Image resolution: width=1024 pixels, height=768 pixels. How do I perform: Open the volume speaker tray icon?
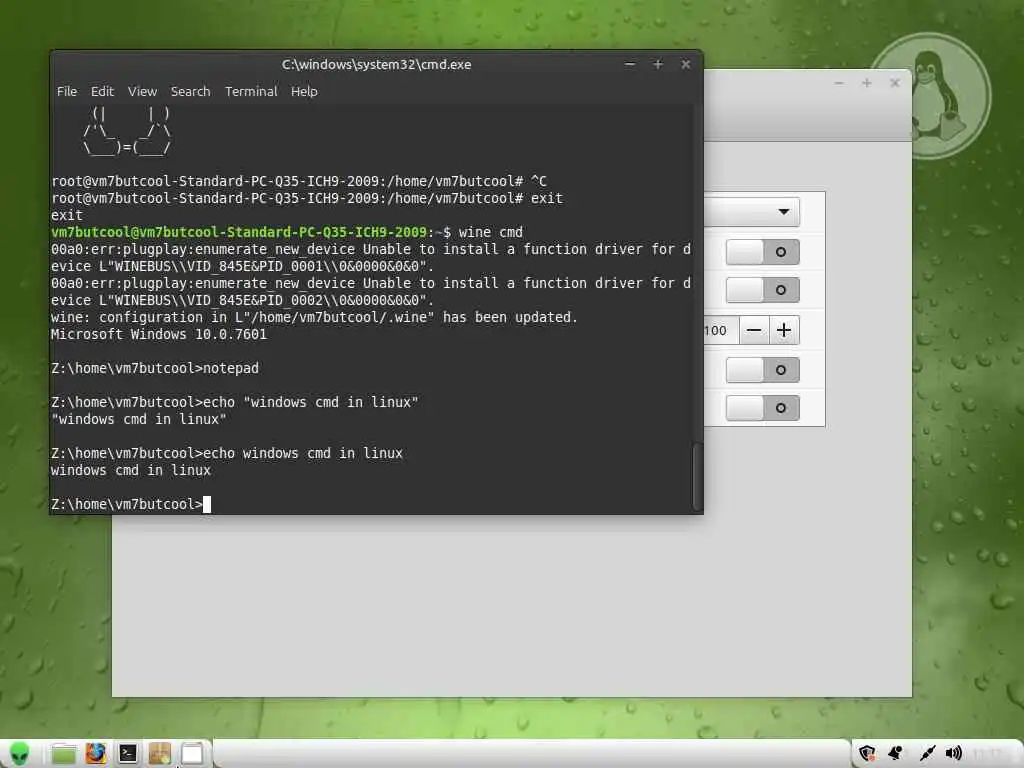(x=954, y=753)
